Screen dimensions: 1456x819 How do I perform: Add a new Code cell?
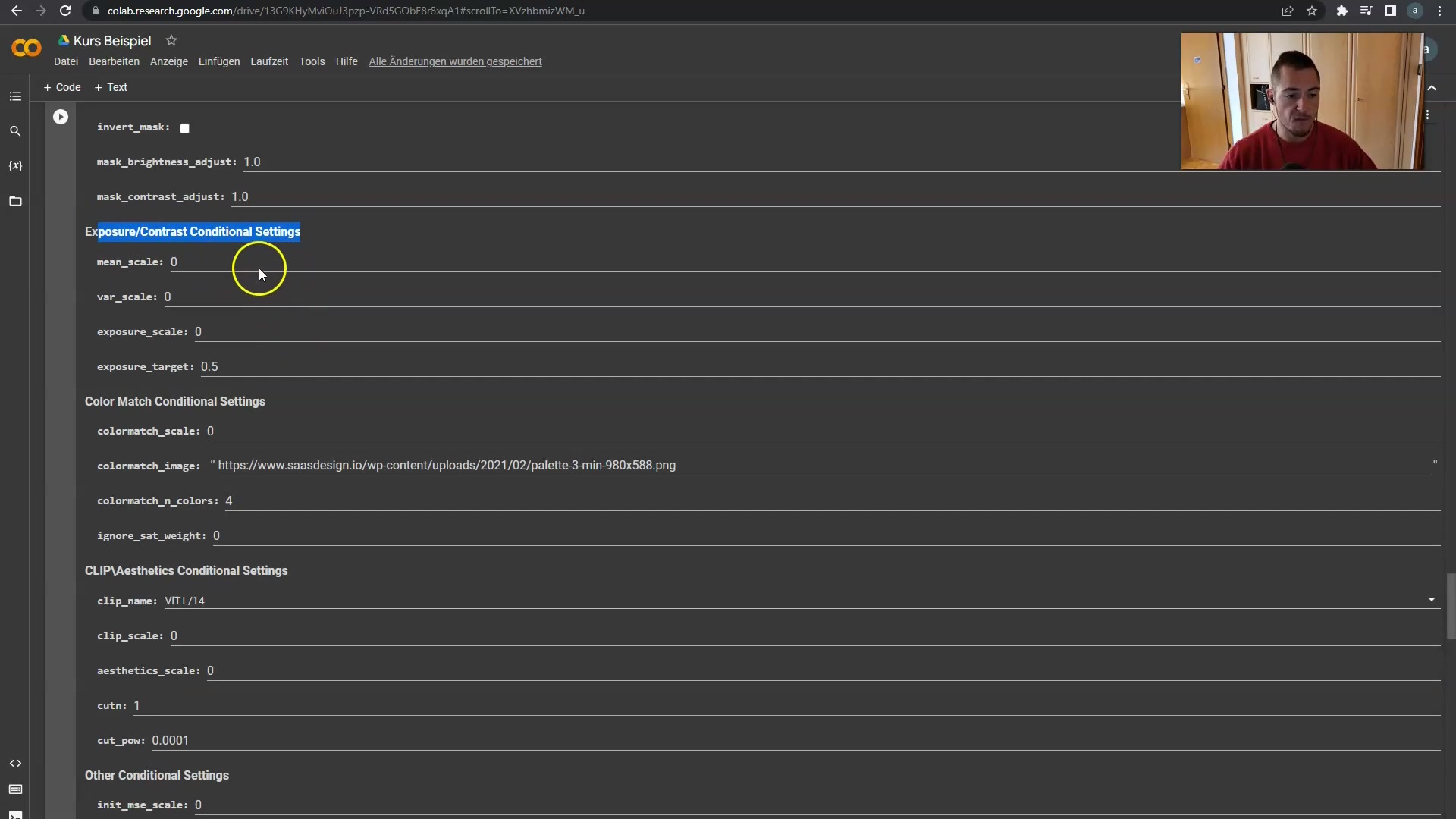pyautogui.click(x=62, y=87)
